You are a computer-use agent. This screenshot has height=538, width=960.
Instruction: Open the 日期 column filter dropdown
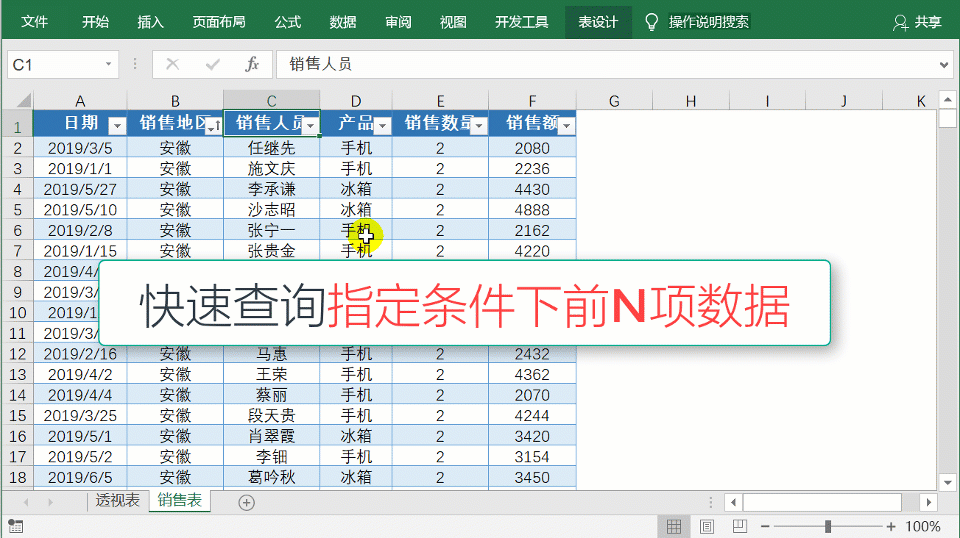click(116, 125)
